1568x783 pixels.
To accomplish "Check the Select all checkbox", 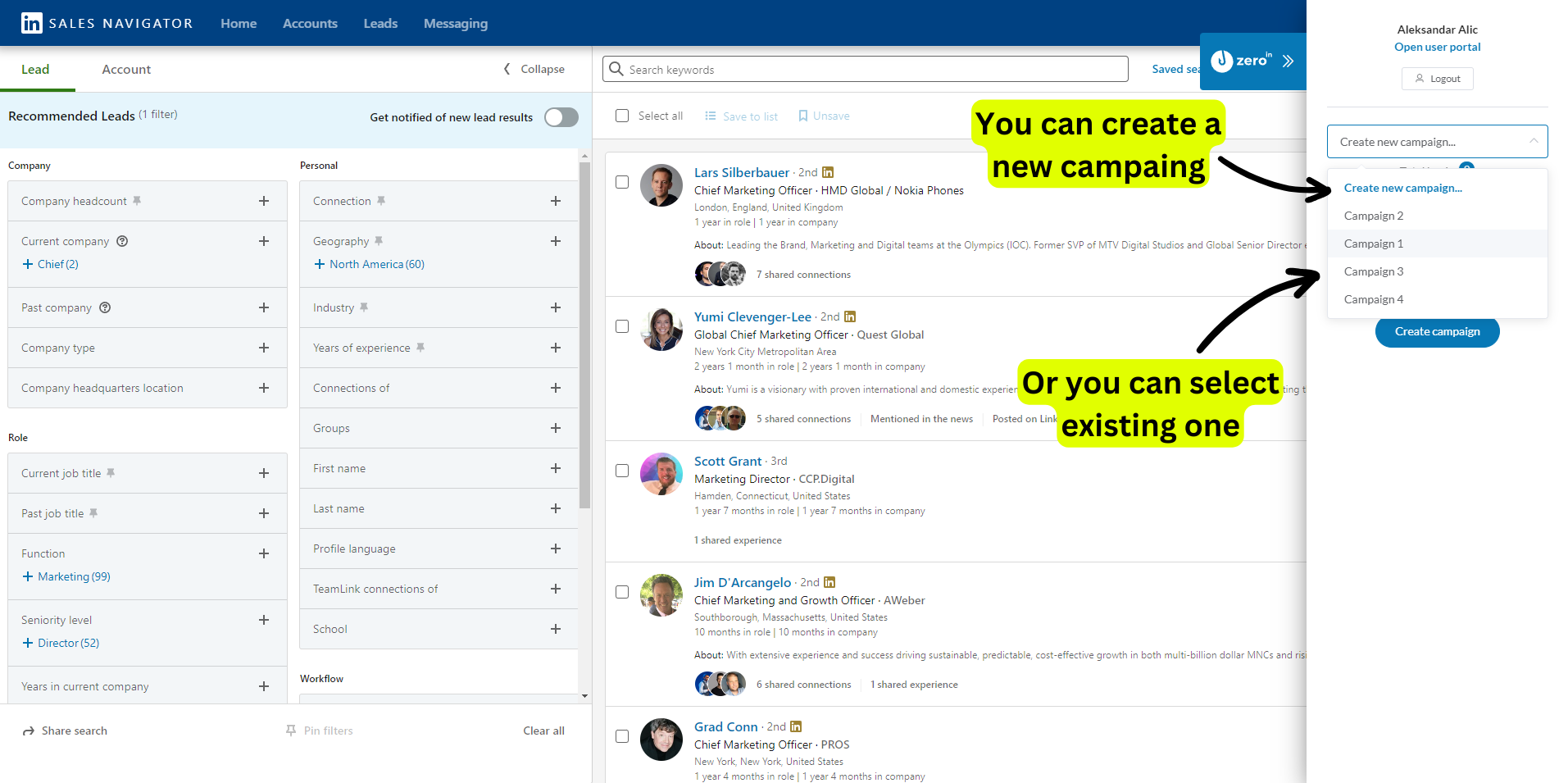I will tap(622, 116).
